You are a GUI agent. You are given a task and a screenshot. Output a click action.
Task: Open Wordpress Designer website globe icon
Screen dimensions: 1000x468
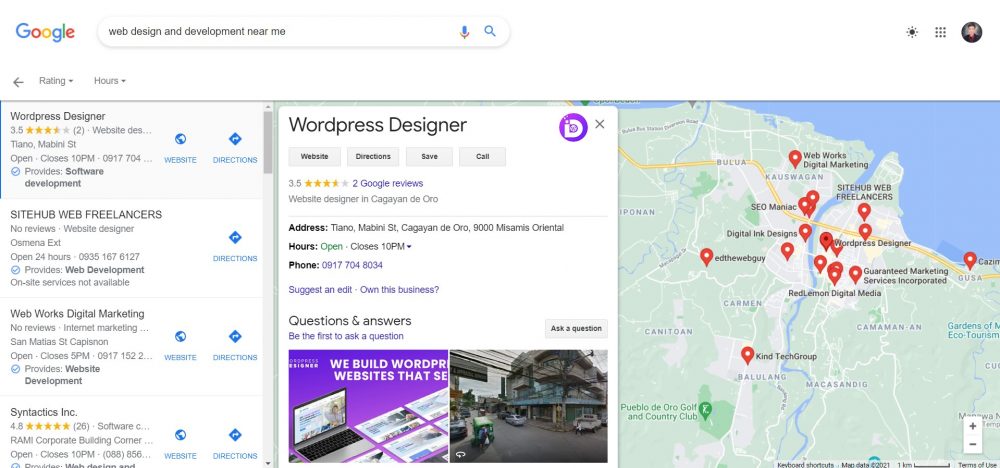pyautogui.click(x=180, y=139)
